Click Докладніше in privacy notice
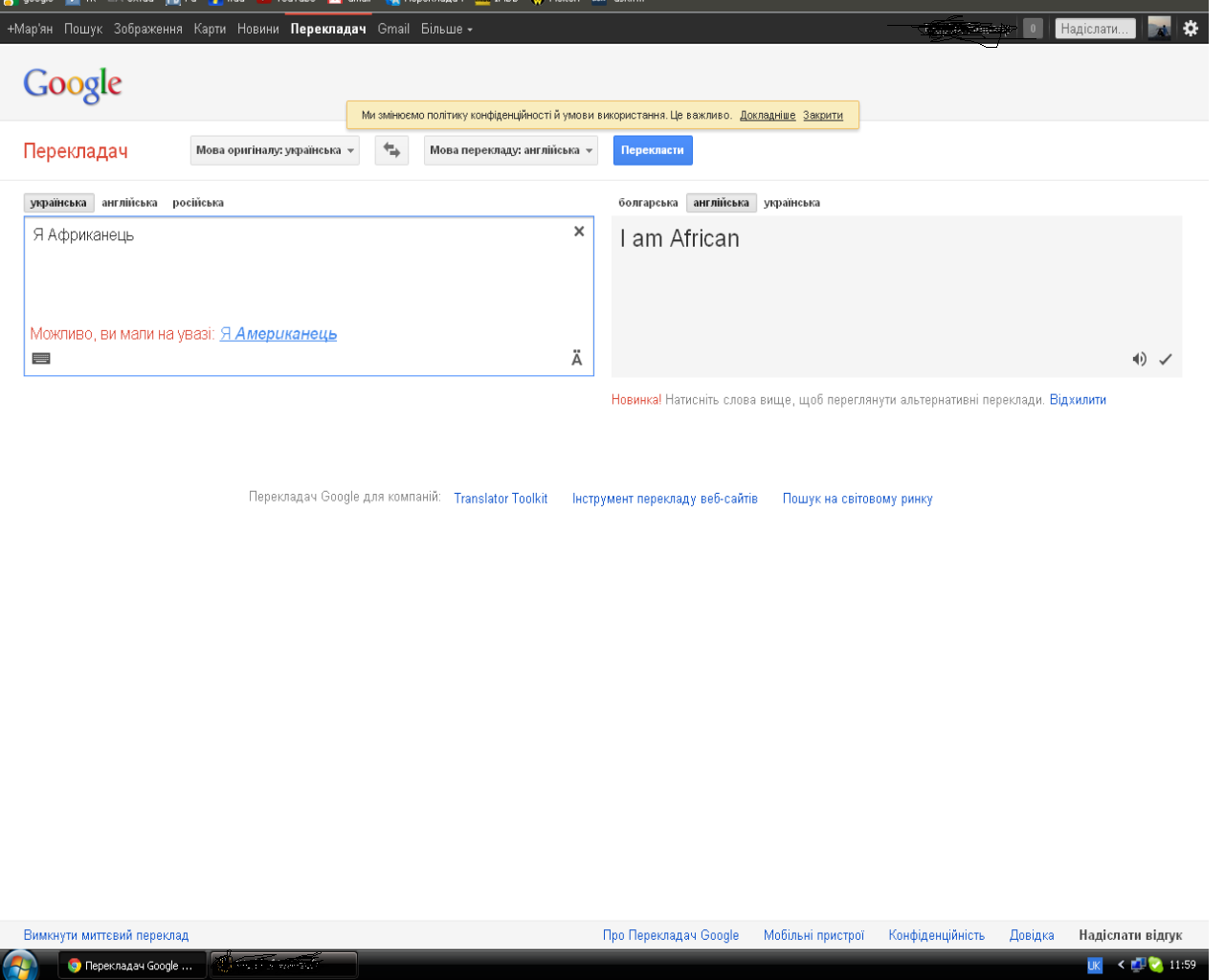The height and width of the screenshot is (980, 1225). tap(768, 116)
